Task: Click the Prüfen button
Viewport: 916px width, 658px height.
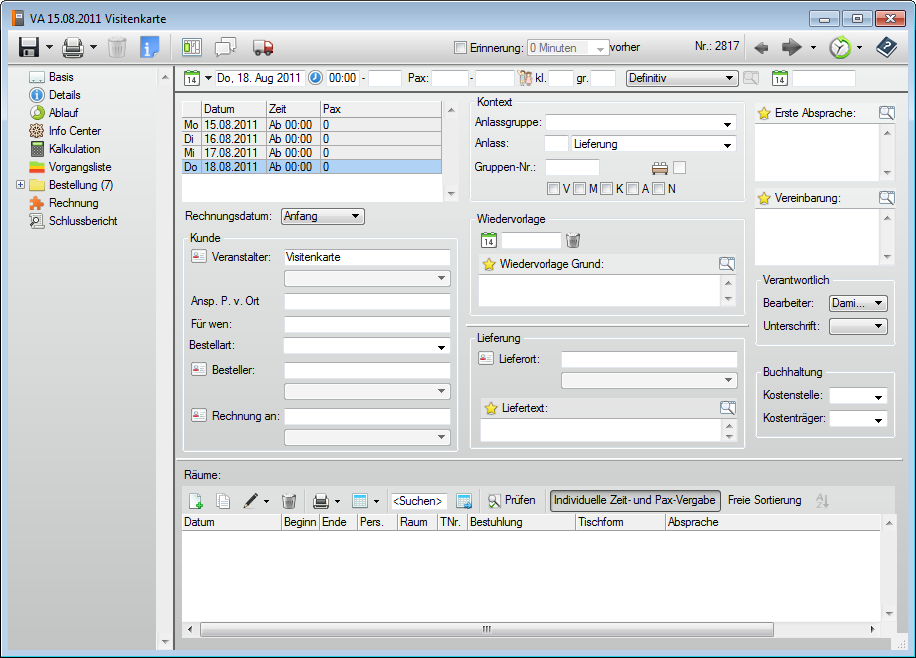Action: [x=511, y=500]
